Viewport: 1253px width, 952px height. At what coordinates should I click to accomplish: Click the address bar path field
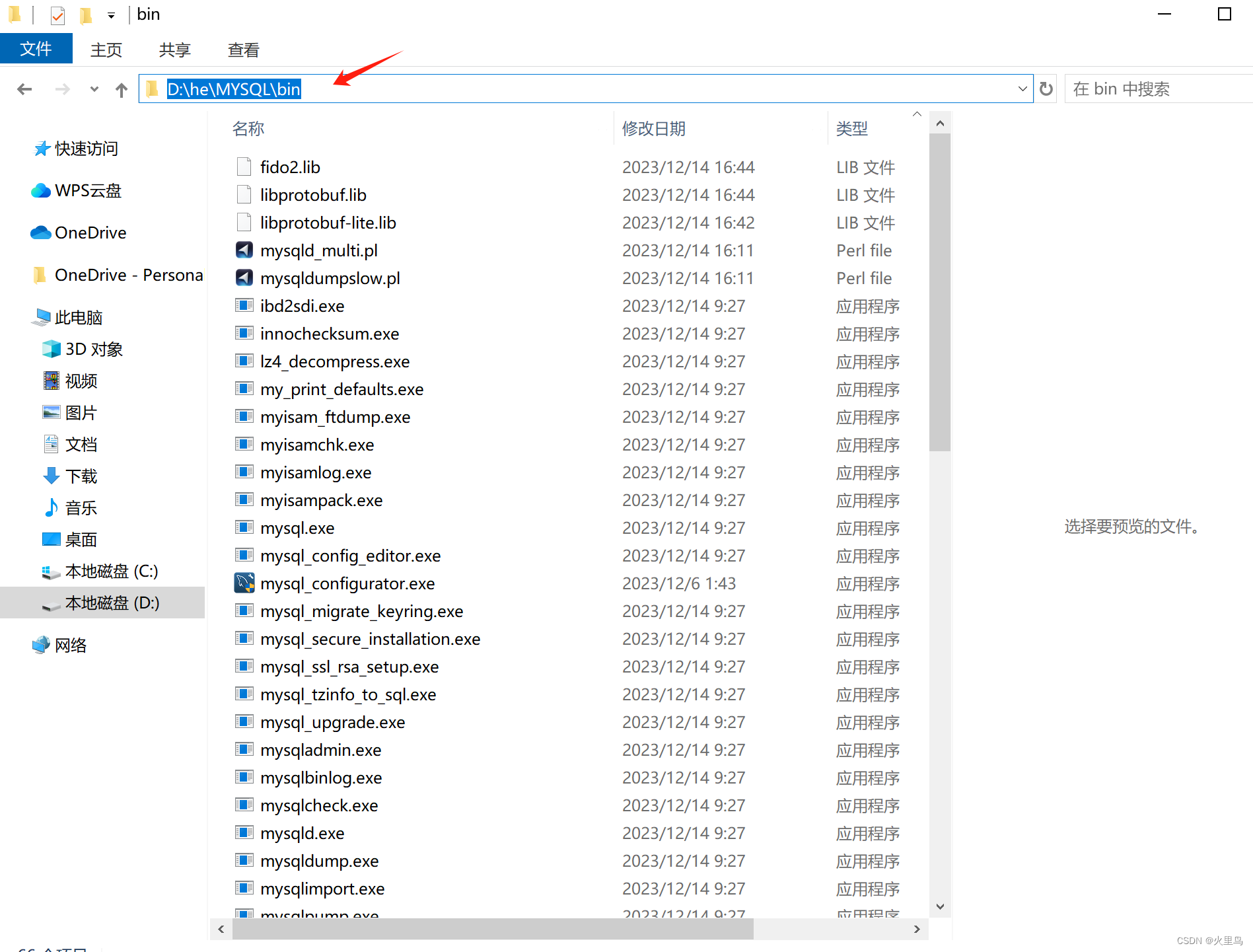tap(586, 89)
